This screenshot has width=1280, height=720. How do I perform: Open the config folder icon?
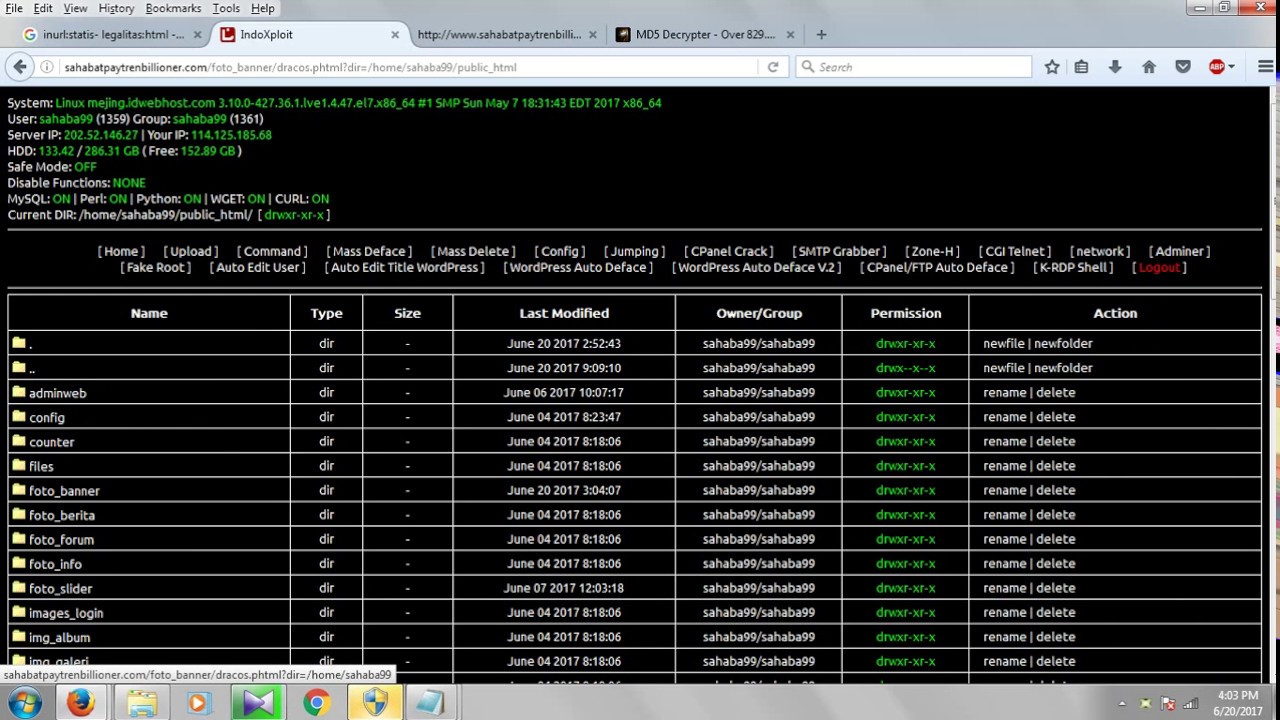(x=18, y=417)
